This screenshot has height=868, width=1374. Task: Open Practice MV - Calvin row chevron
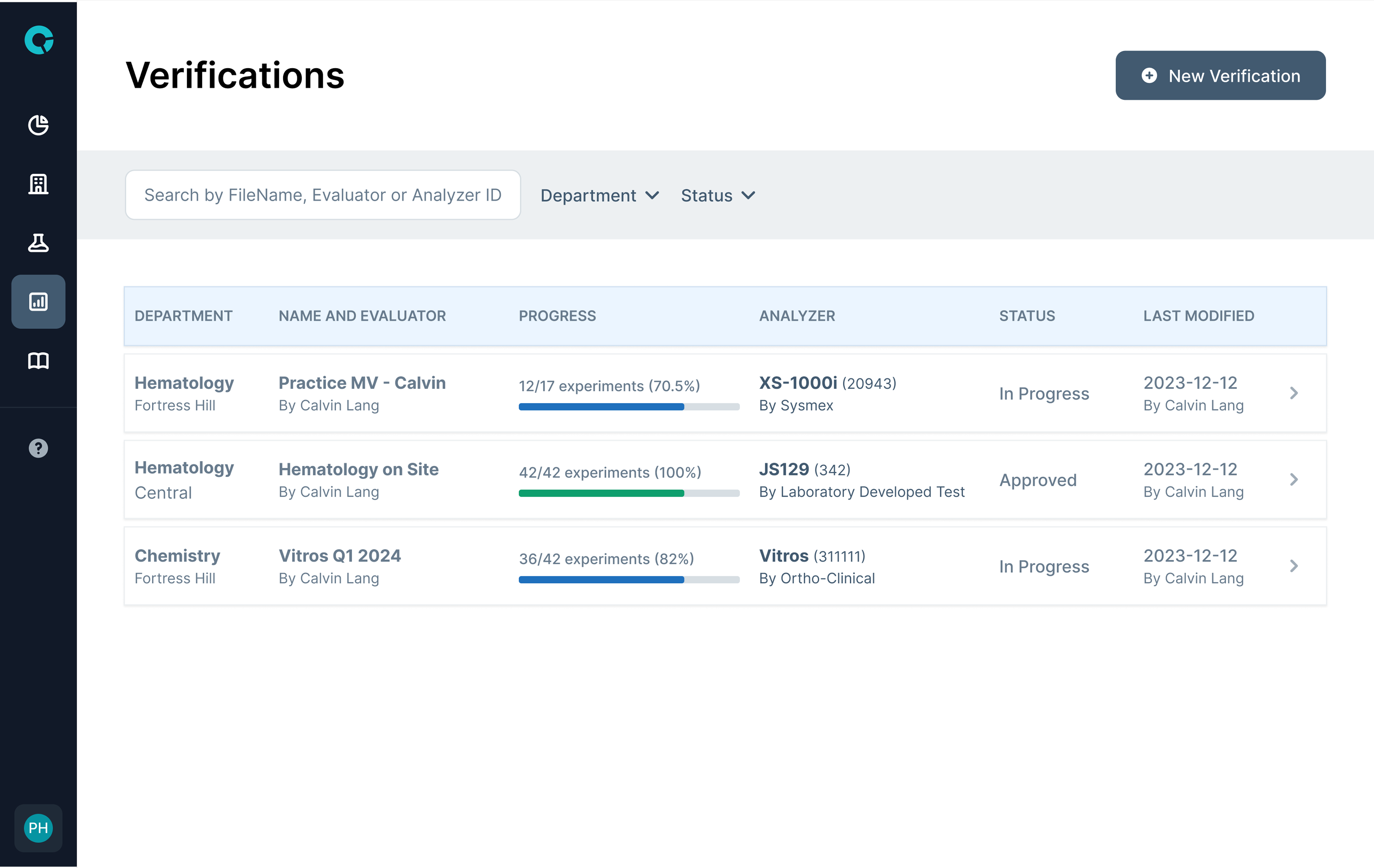tap(1293, 393)
